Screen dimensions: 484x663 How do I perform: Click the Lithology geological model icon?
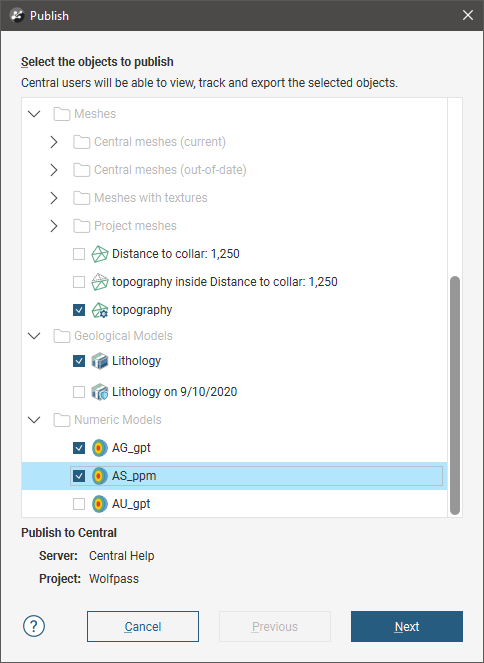[100, 361]
